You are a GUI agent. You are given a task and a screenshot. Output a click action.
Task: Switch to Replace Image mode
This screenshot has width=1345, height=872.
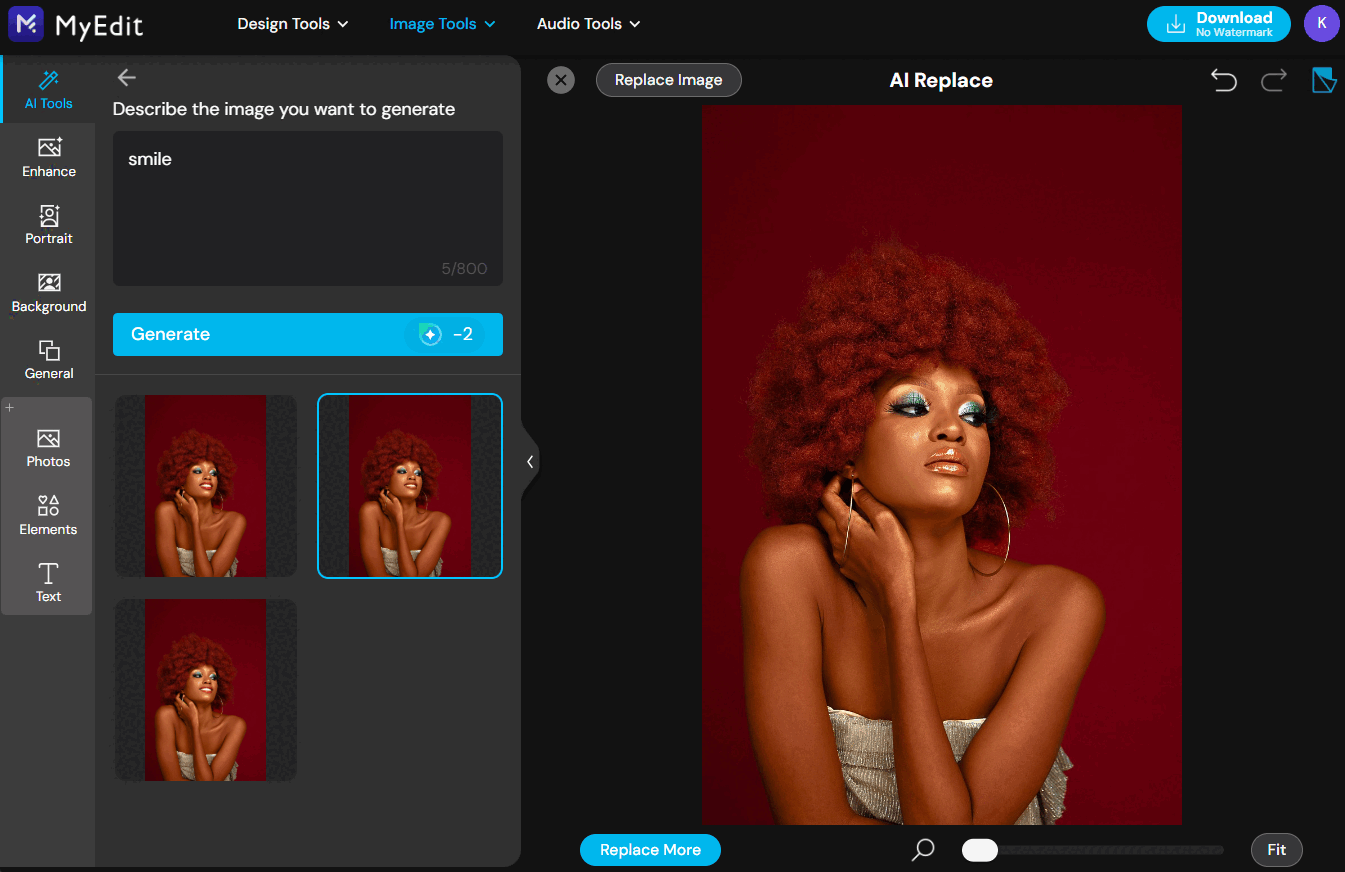[668, 80]
